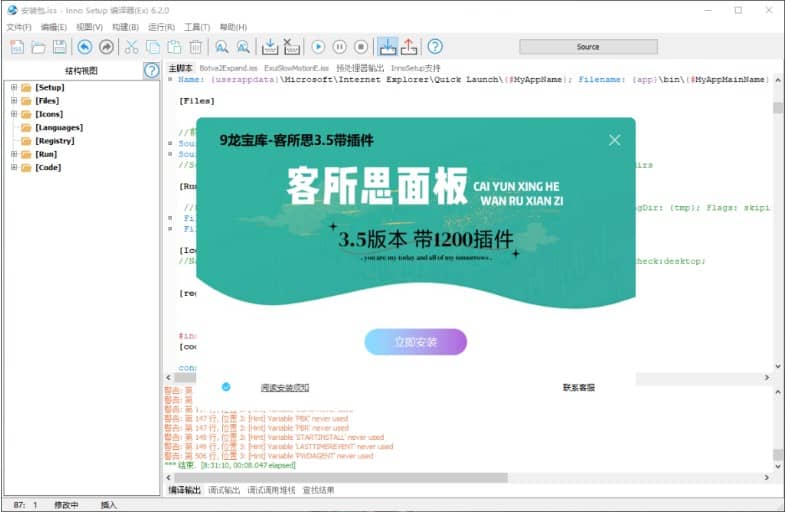
Task: Click the toolbar Help question-mark icon
Action: [x=435, y=47]
